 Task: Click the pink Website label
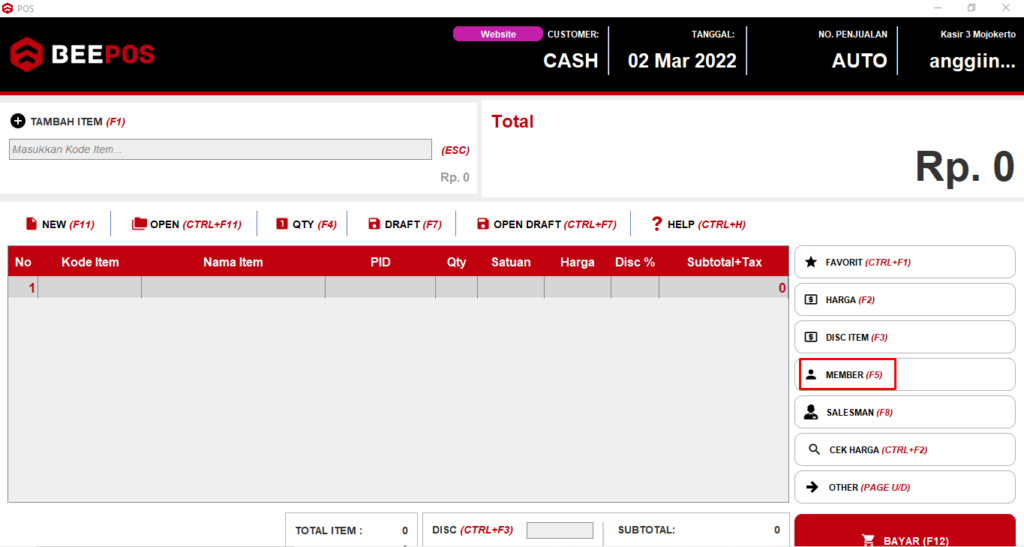(498, 34)
